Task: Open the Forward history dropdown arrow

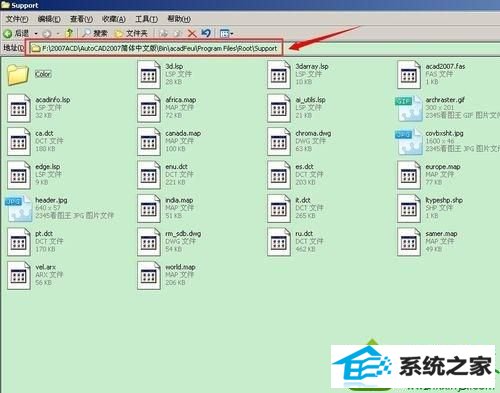Action: click(x=58, y=34)
